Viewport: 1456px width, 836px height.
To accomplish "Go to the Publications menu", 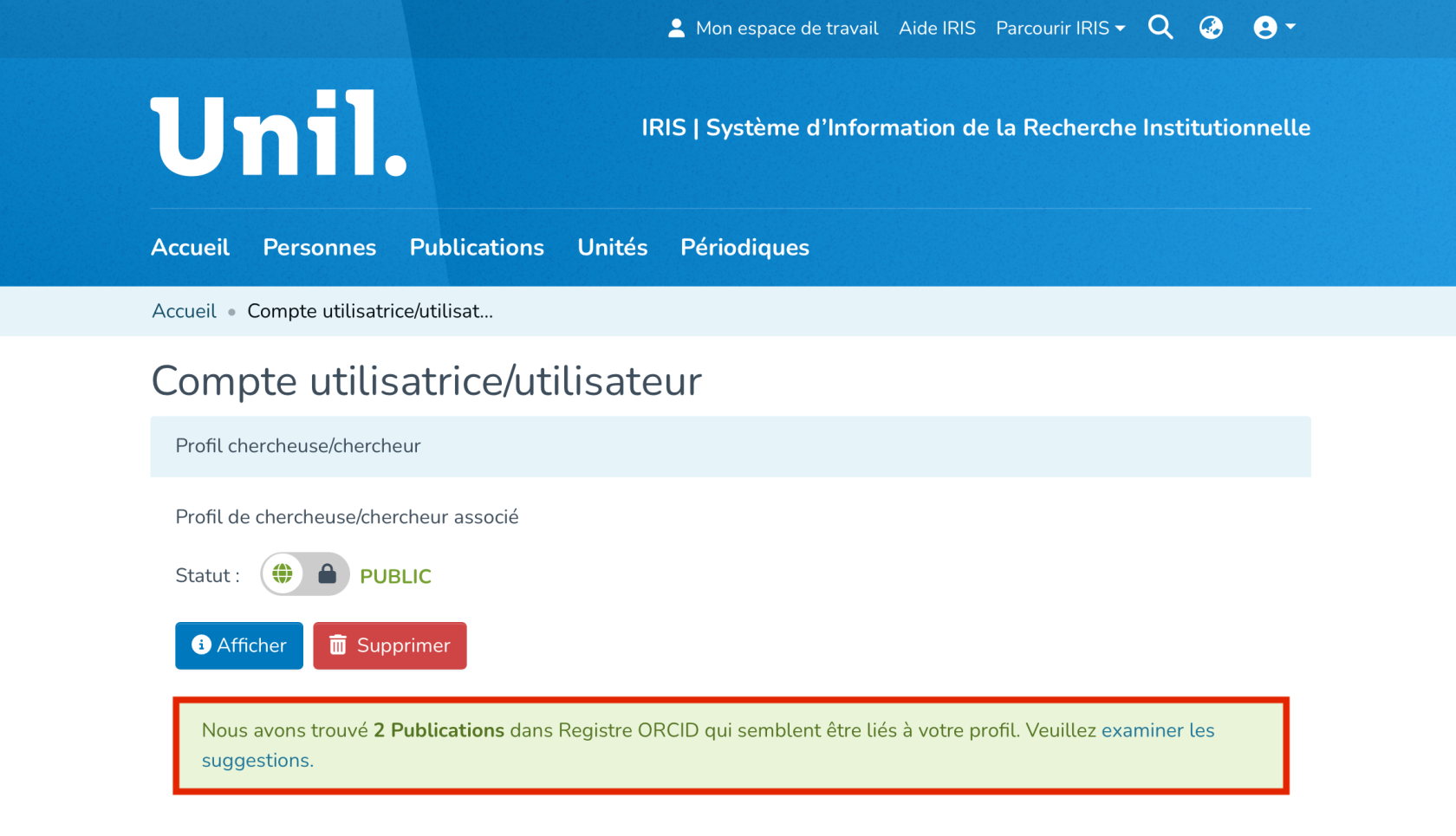I will click(477, 248).
